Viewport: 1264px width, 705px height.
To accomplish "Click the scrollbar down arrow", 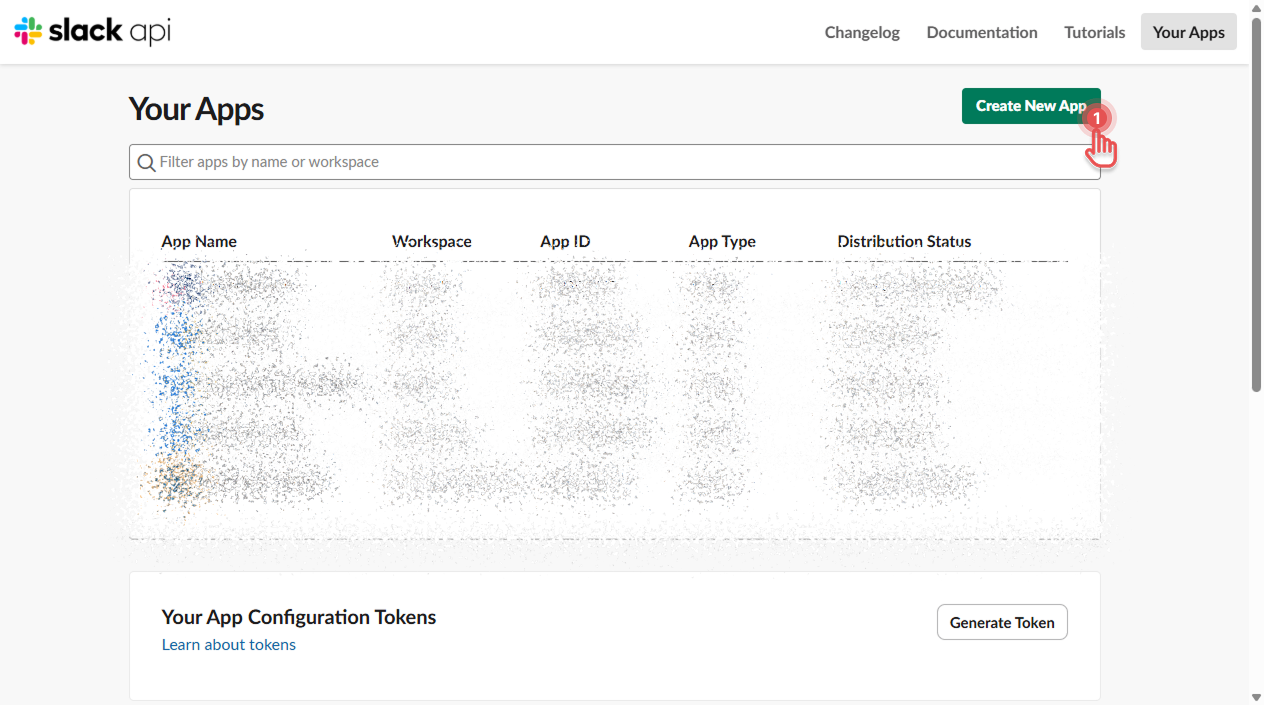I will 1257,697.
